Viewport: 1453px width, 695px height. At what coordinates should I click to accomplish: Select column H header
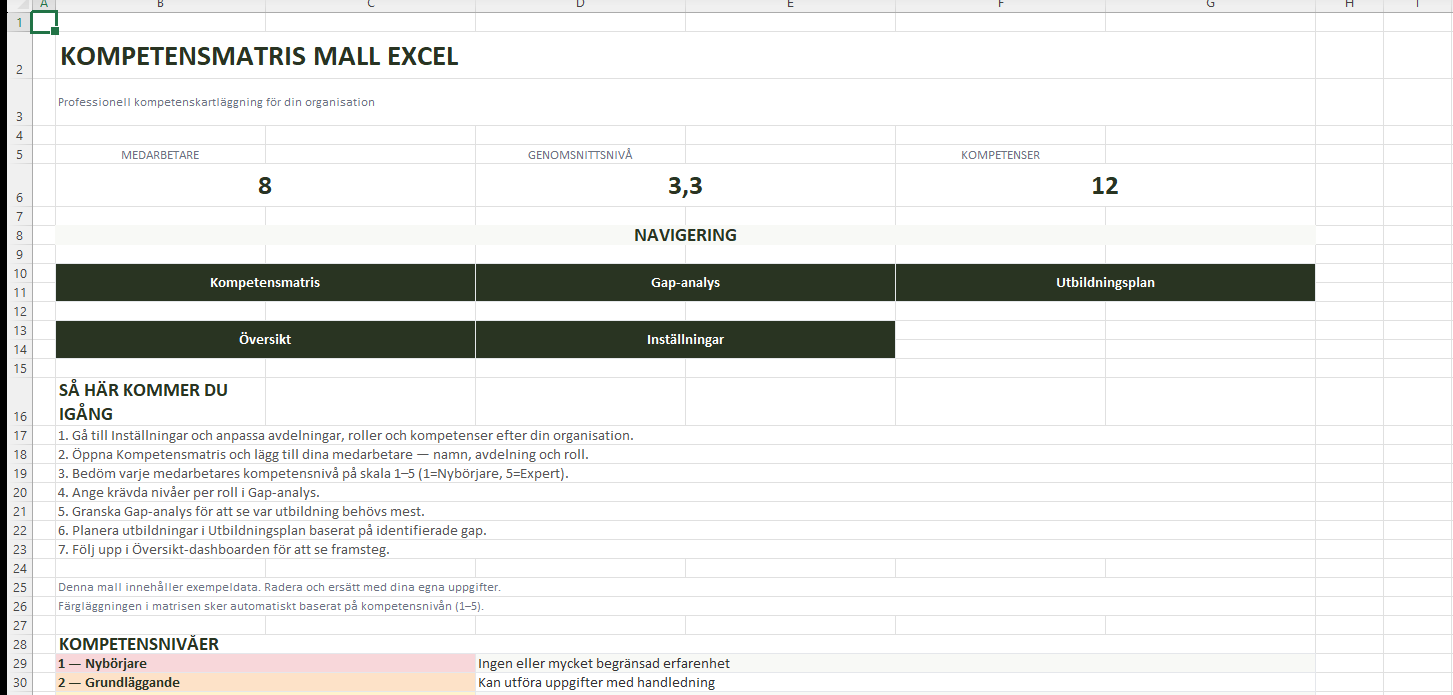tap(1349, 5)
